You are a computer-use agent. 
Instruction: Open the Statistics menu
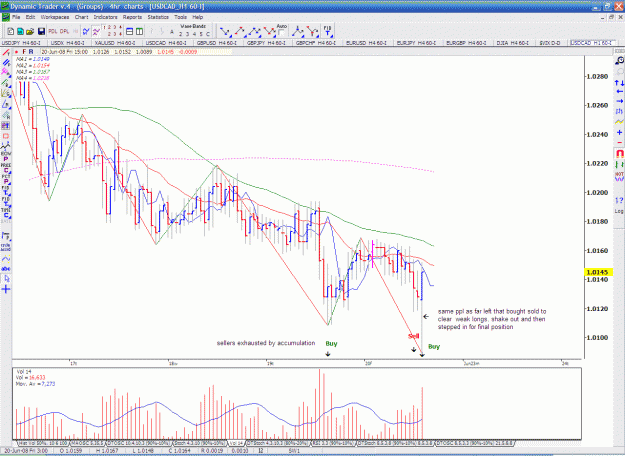click(158, 17)
